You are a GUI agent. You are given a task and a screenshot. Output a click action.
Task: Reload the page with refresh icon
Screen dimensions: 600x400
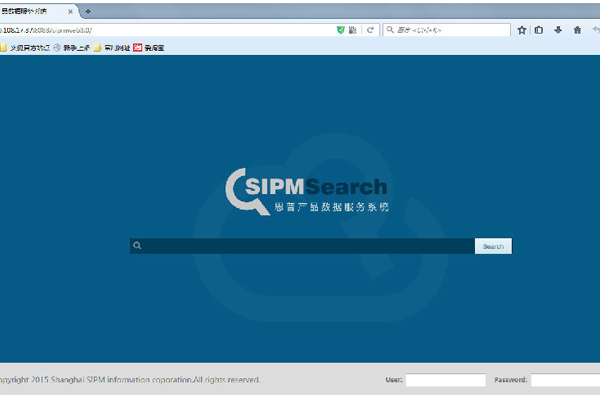click(x=370, y=30)
